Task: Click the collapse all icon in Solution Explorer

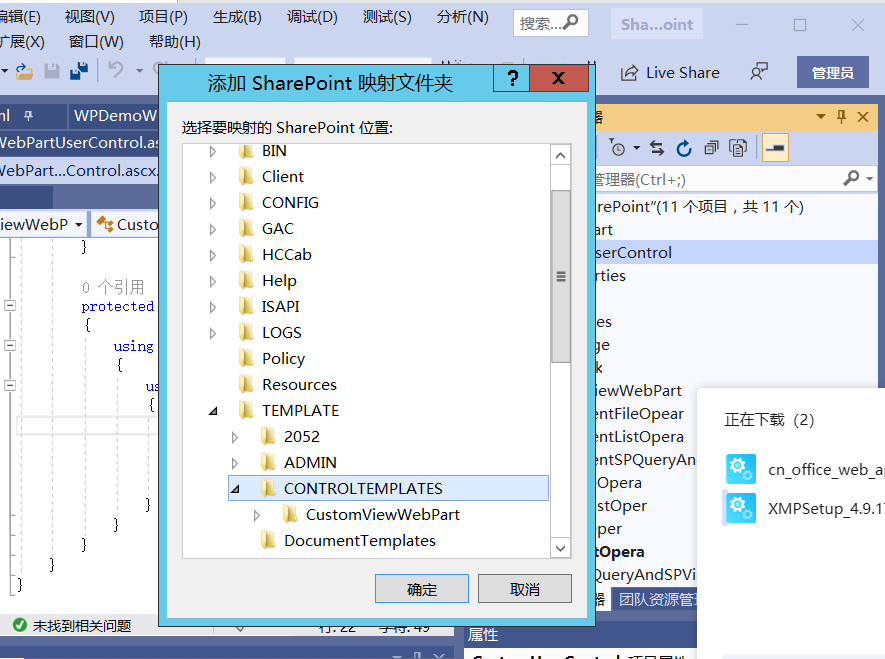Action: (711, 148)
